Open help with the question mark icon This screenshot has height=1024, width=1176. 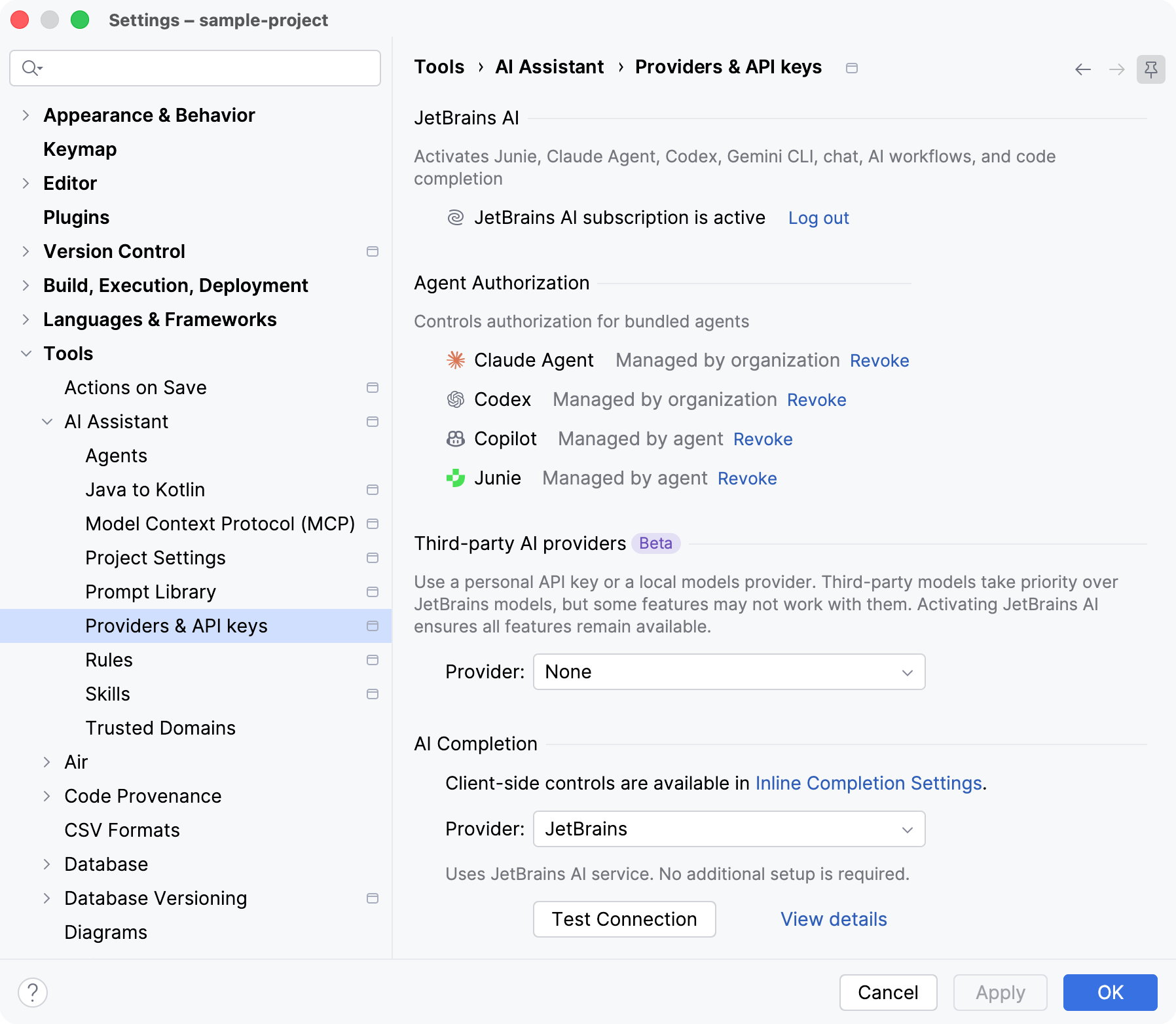[x=33, y=993]
